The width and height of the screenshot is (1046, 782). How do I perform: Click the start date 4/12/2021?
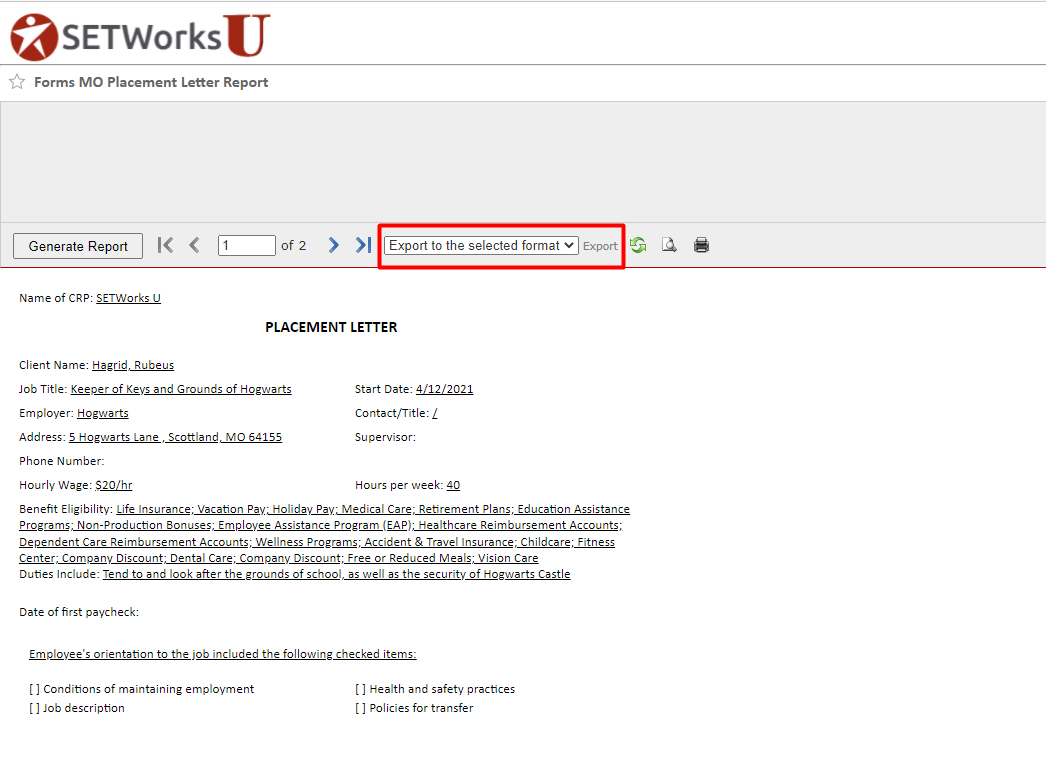(x=444, y=389)
